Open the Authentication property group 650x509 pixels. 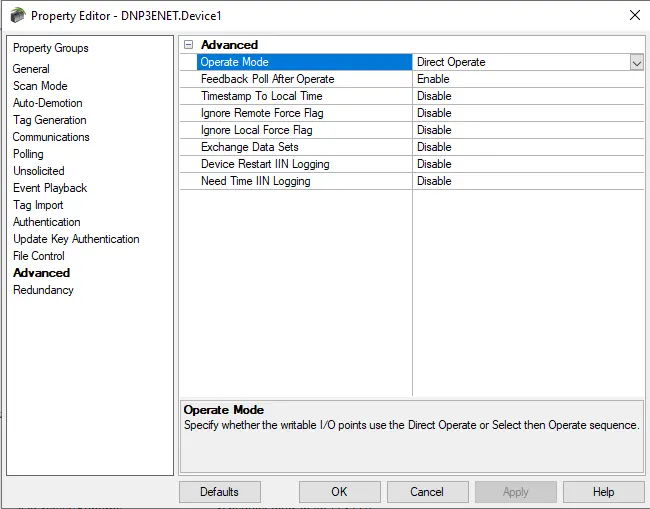pos(47,222)
